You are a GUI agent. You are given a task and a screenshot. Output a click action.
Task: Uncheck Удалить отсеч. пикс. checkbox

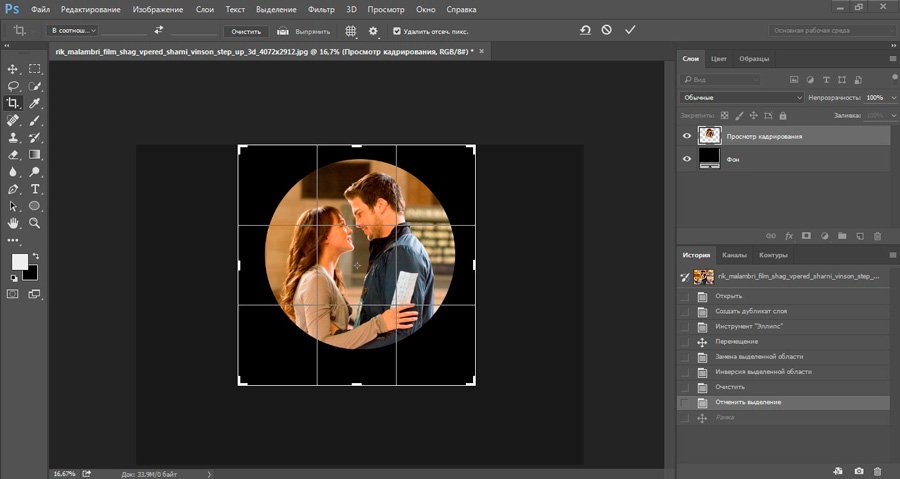[397, 32]
